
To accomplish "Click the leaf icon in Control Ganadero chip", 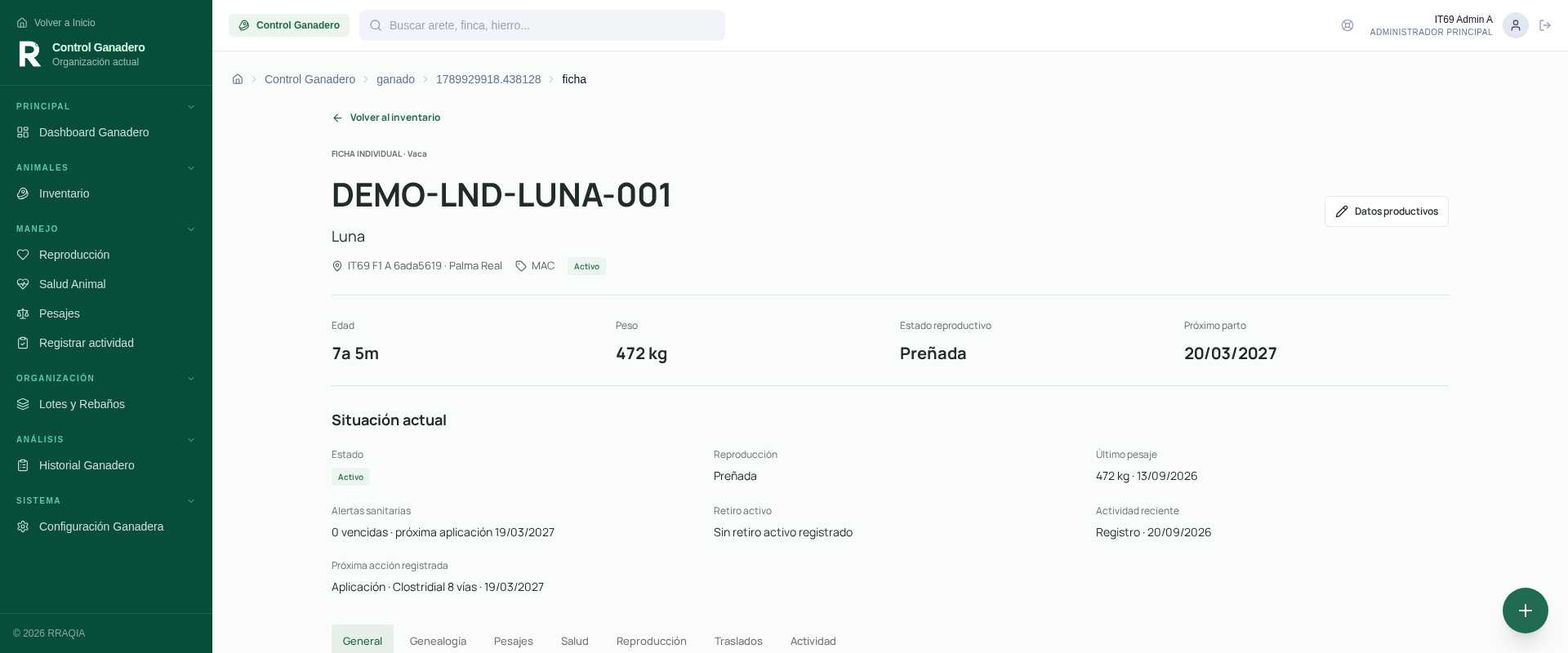I will [244, 26].
